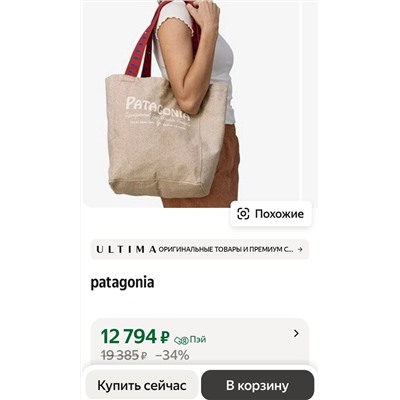Show the next product photo at right edge
This screenshot has width=400, height=400.
(x=310, y=104)
